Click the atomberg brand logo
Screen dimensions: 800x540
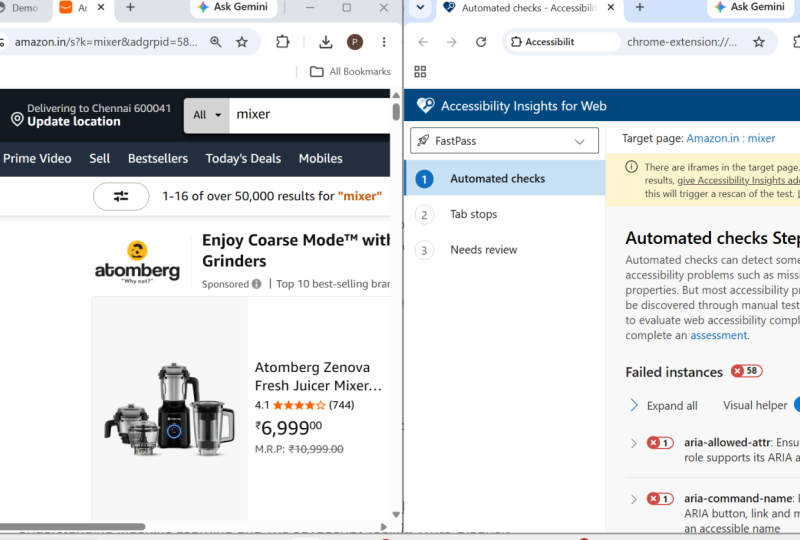(137, 262)
